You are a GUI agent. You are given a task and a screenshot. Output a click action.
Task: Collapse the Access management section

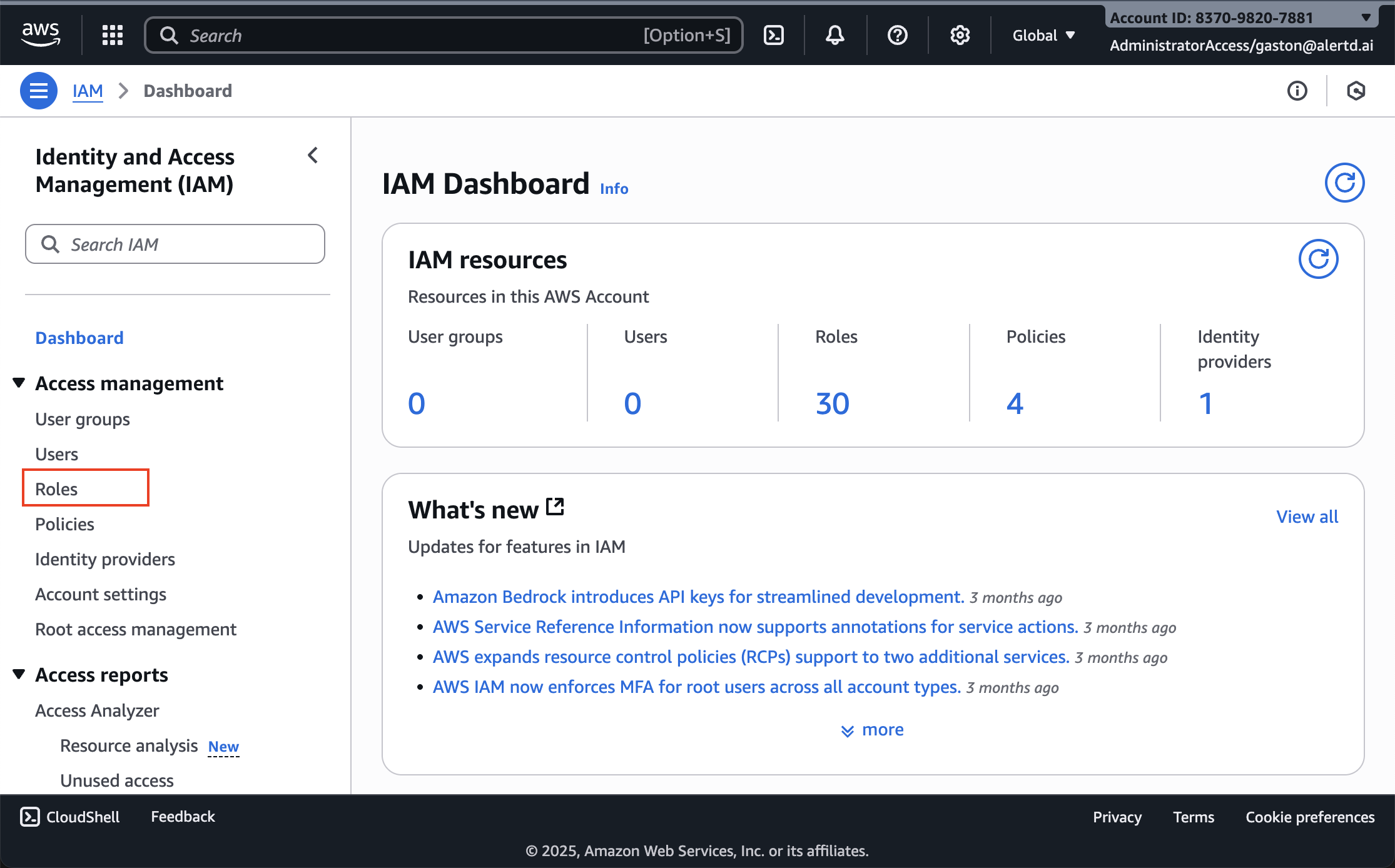point(18,382)
